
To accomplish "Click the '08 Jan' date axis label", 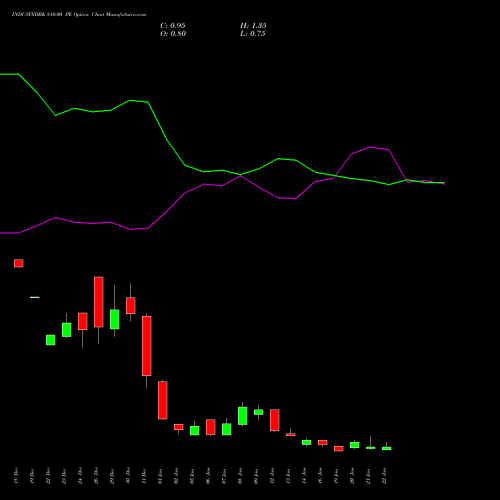I will click(240, 476).
